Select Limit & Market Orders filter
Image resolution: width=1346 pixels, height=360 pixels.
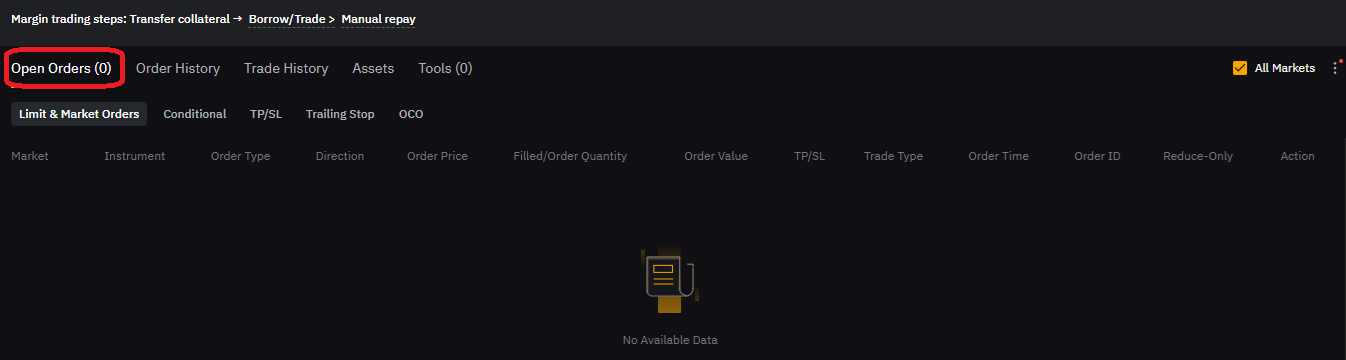[79, 114]
